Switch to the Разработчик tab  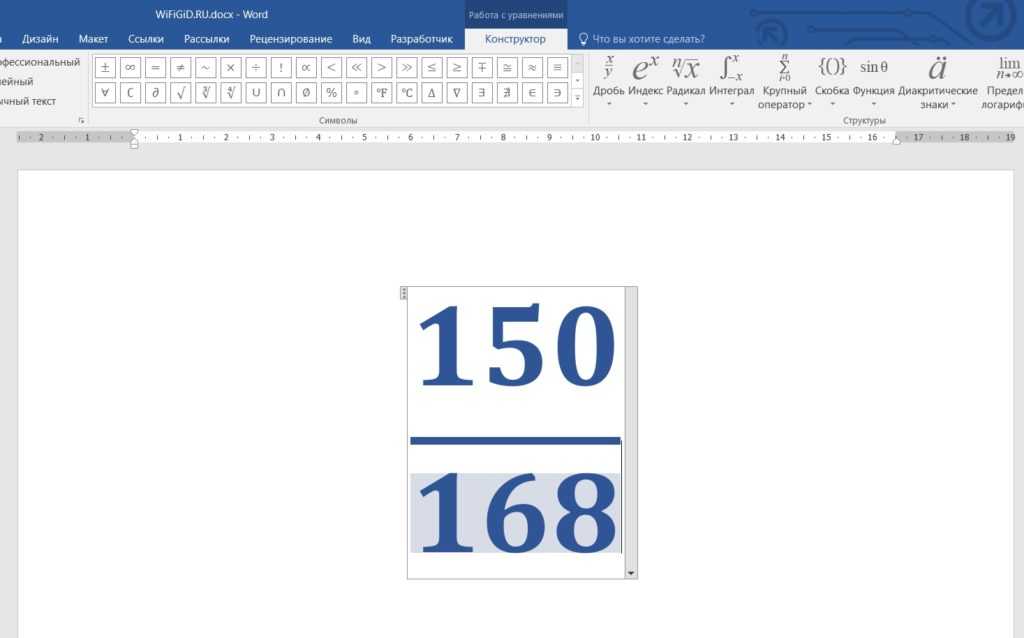tap(421, 39)
